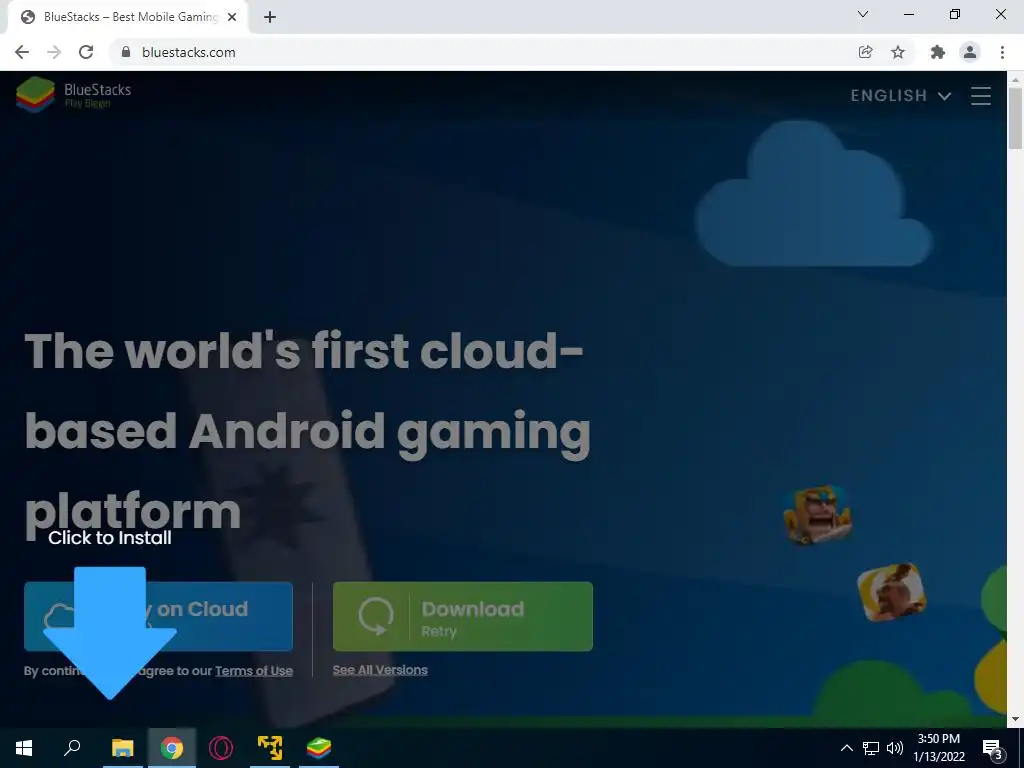The image size is (1024, 768).
Task: Click the yellow barbarian game icon
Action: pos(891,592)
